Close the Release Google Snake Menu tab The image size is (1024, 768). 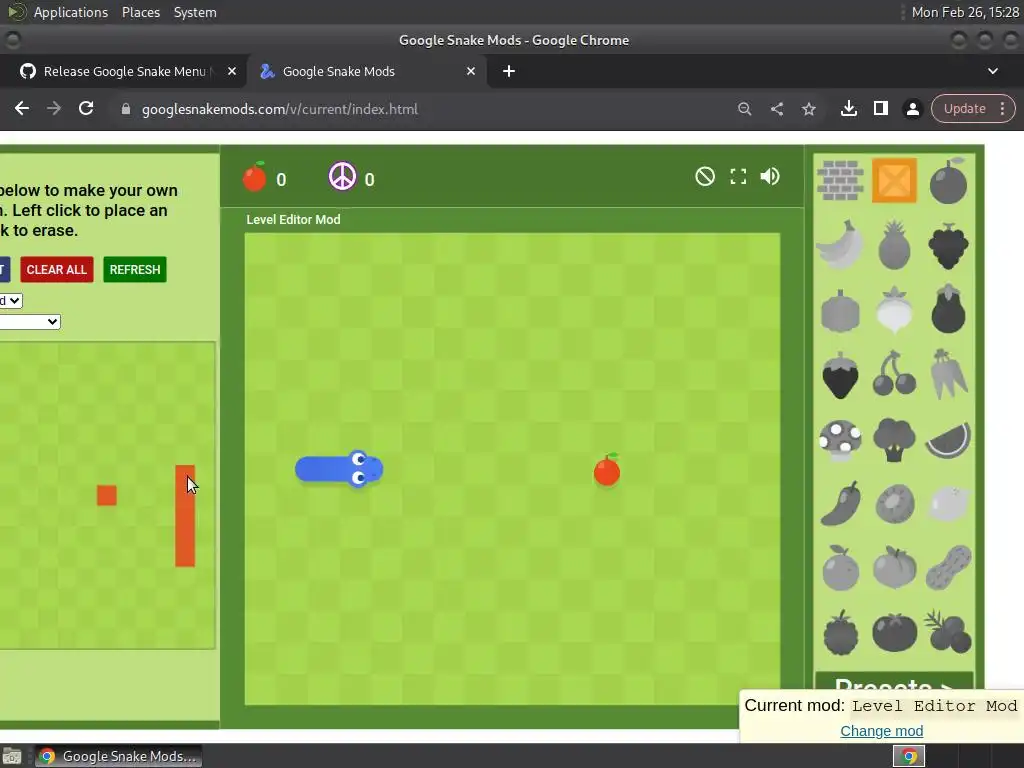[x=232, y=71]
